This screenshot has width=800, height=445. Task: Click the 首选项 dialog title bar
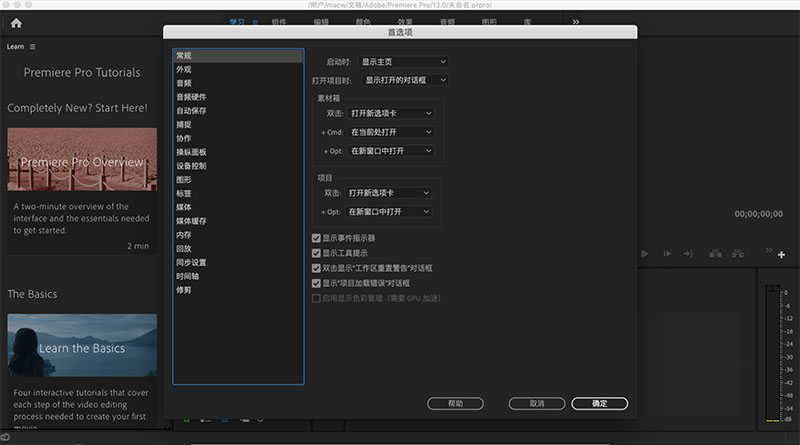(400, 32)
